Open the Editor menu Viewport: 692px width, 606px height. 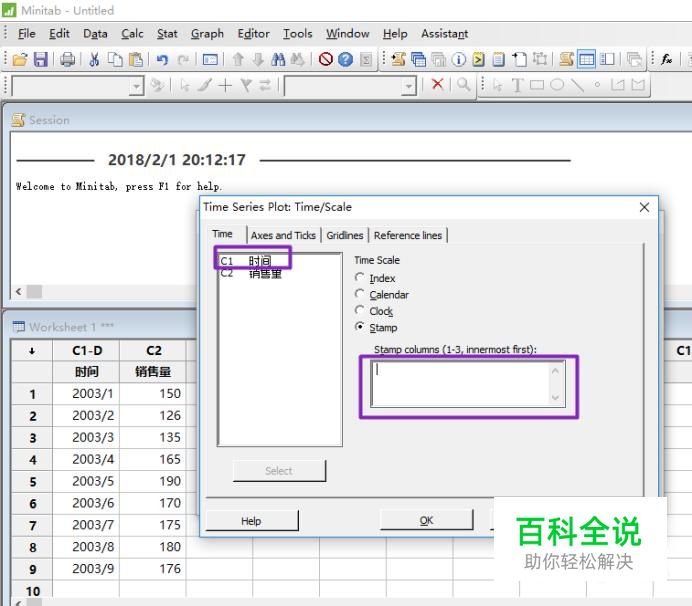click(253, 34)
